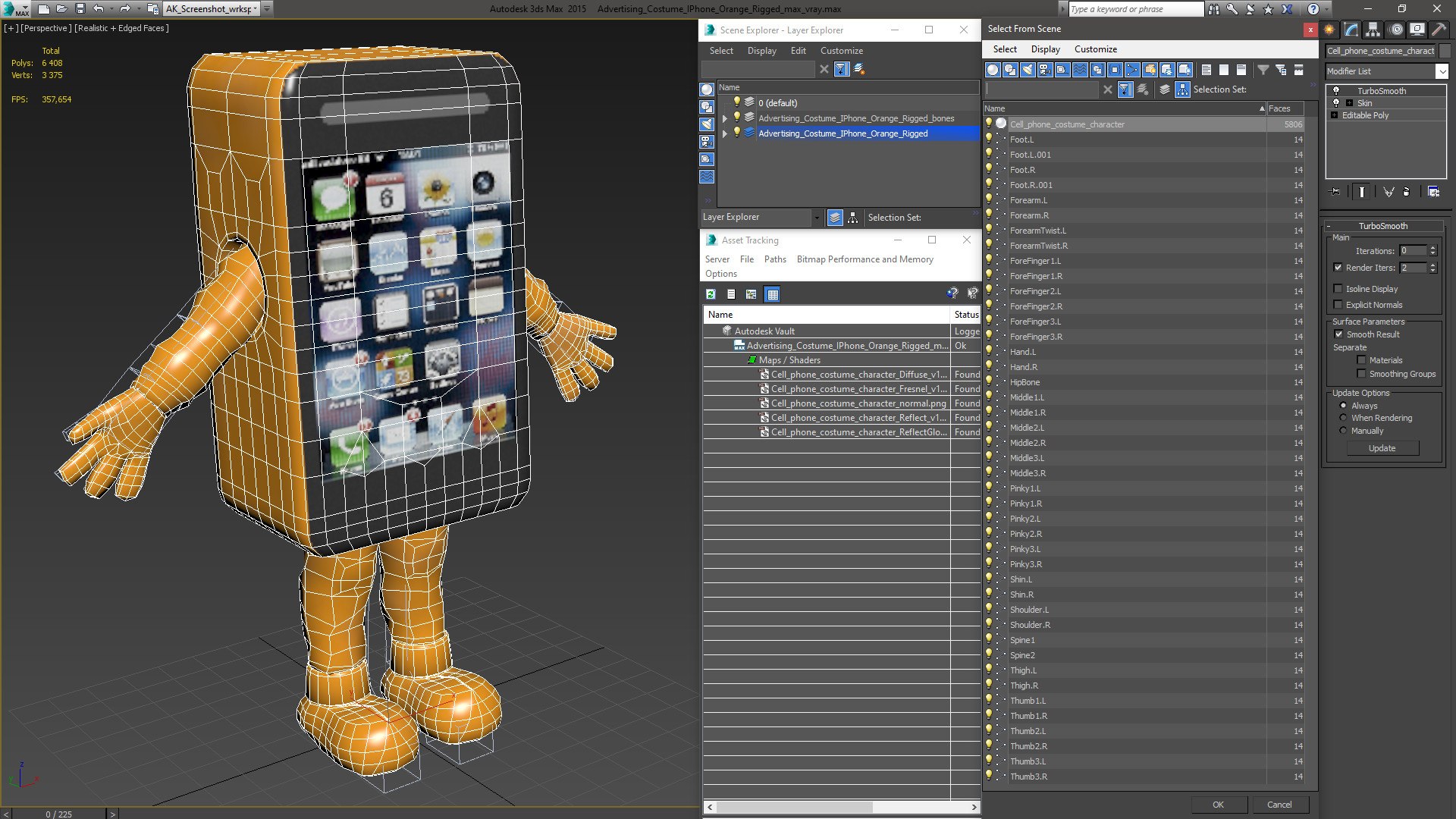Click Select All icon in Select From Scene
Screen dimensions: 1456x819
(1207, 70)
